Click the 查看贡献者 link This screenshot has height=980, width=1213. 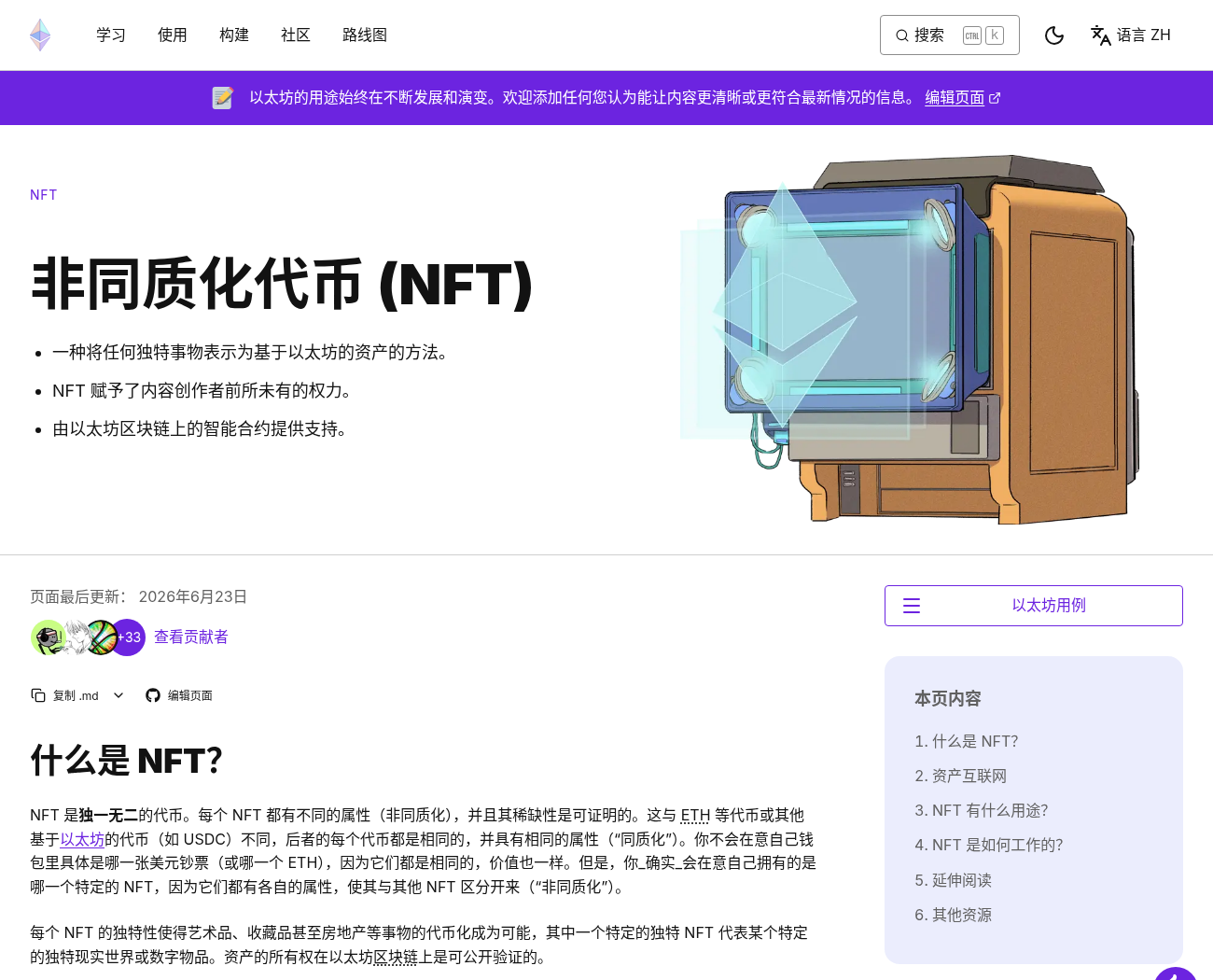(x=191, y=637)
